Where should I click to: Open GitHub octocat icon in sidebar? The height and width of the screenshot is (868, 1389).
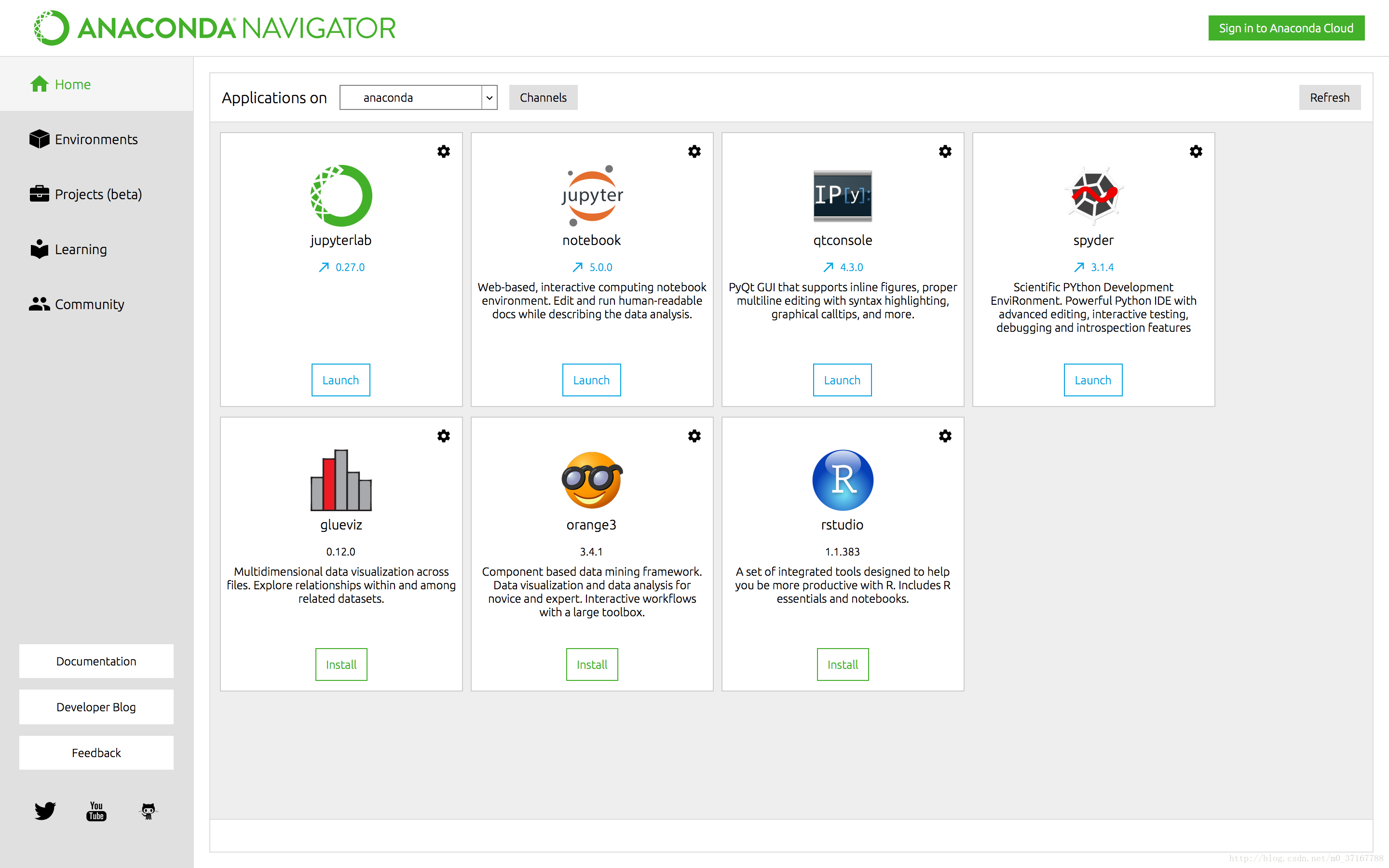[x=148, y=811]
